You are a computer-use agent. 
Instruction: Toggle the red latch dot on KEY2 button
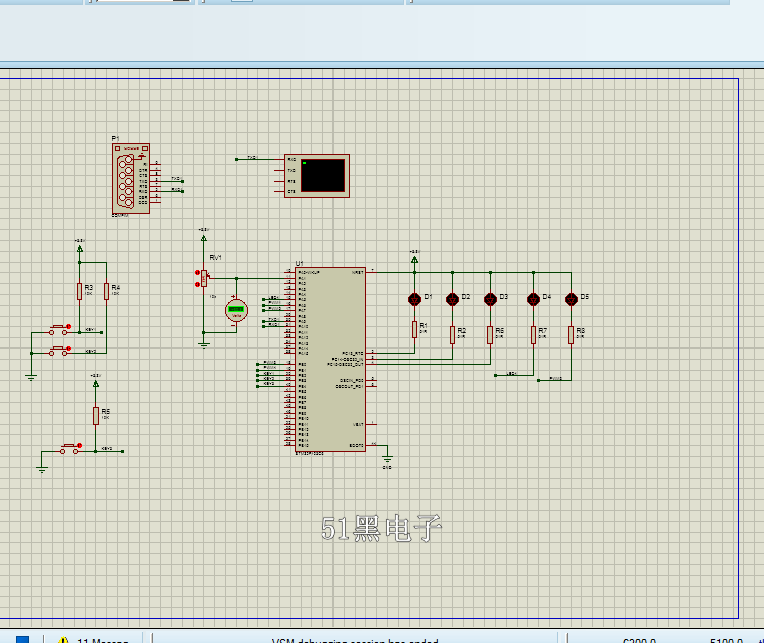click(69, 349)
